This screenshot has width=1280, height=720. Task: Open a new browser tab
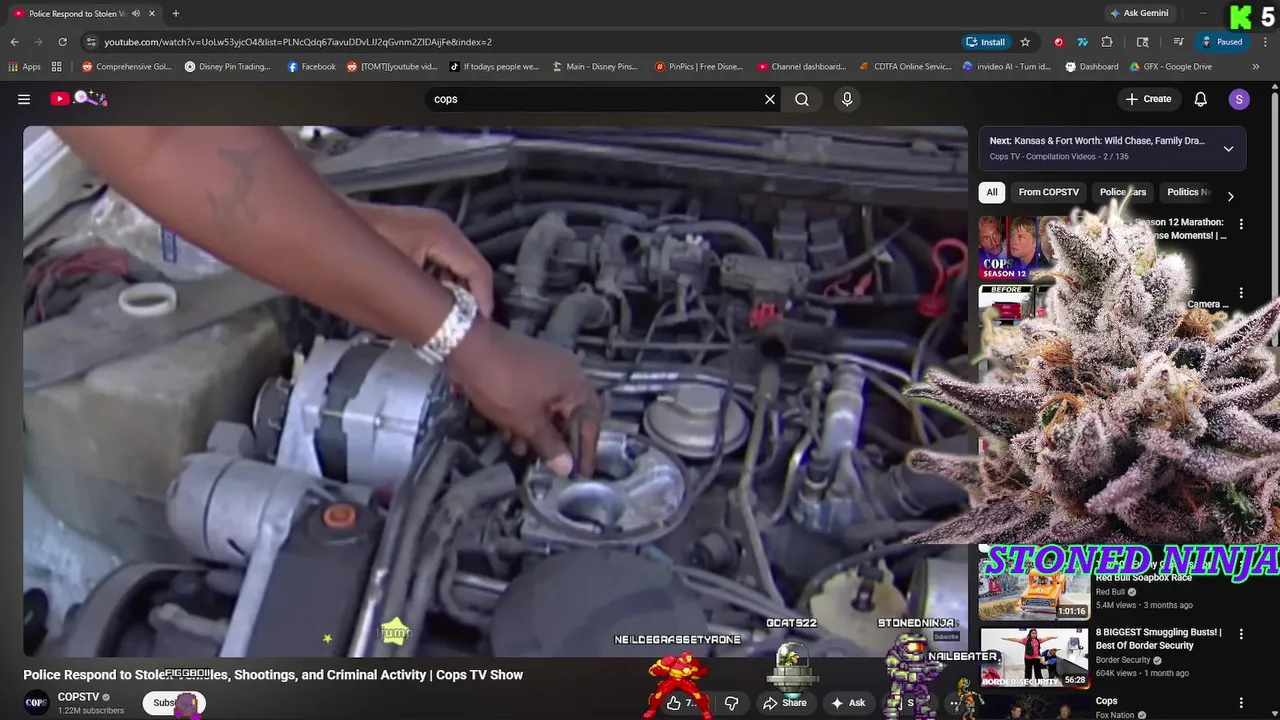tap(176, 13)
